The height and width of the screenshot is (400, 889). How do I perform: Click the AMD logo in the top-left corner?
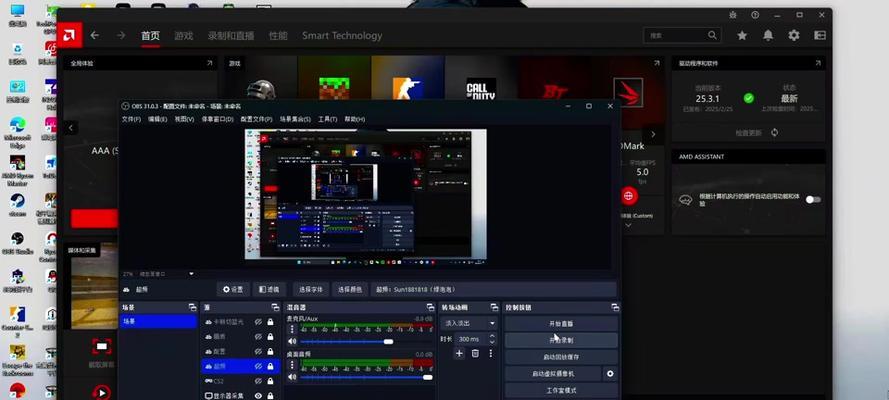69,35
